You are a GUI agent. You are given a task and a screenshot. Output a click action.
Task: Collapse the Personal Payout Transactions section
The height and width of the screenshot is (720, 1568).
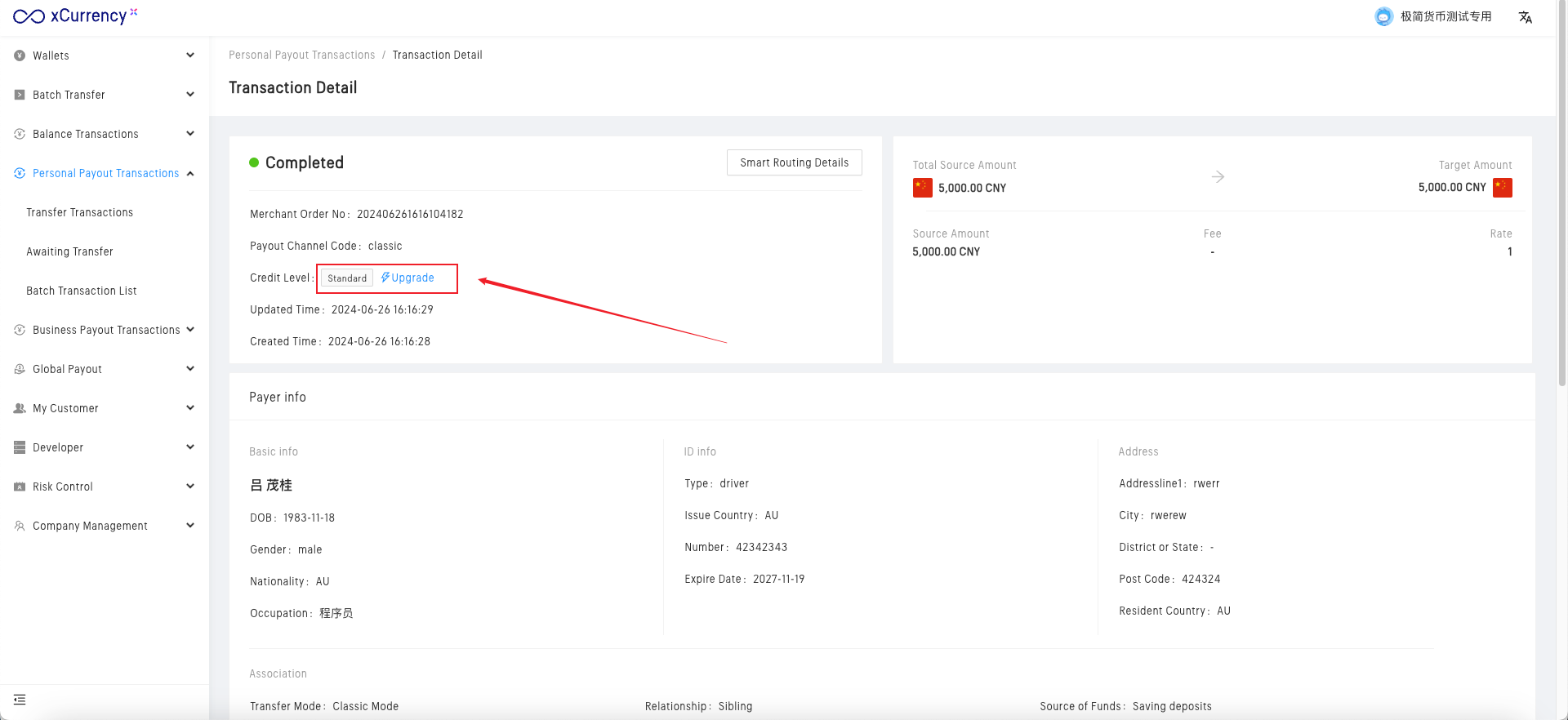(190, 173)
